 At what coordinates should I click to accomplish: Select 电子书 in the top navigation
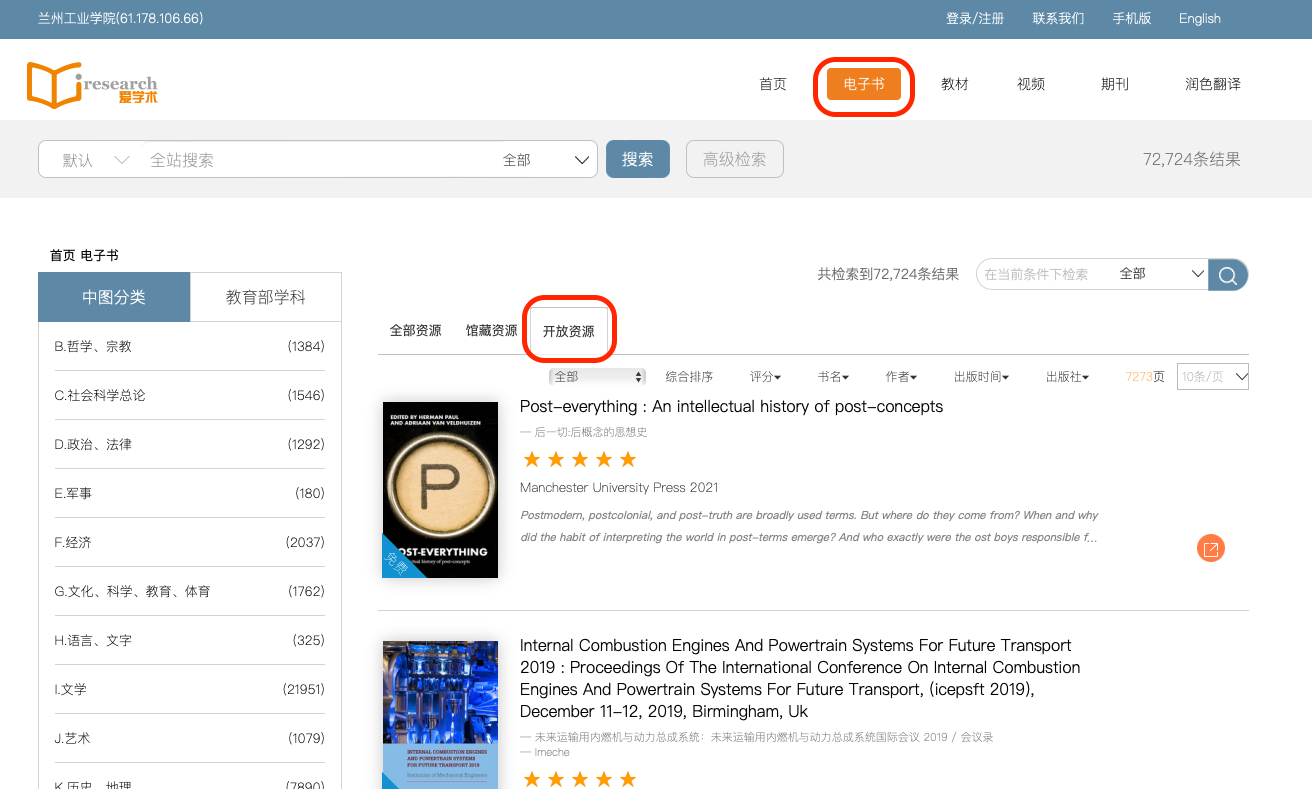pyautogui.click(x=864, y=84)
